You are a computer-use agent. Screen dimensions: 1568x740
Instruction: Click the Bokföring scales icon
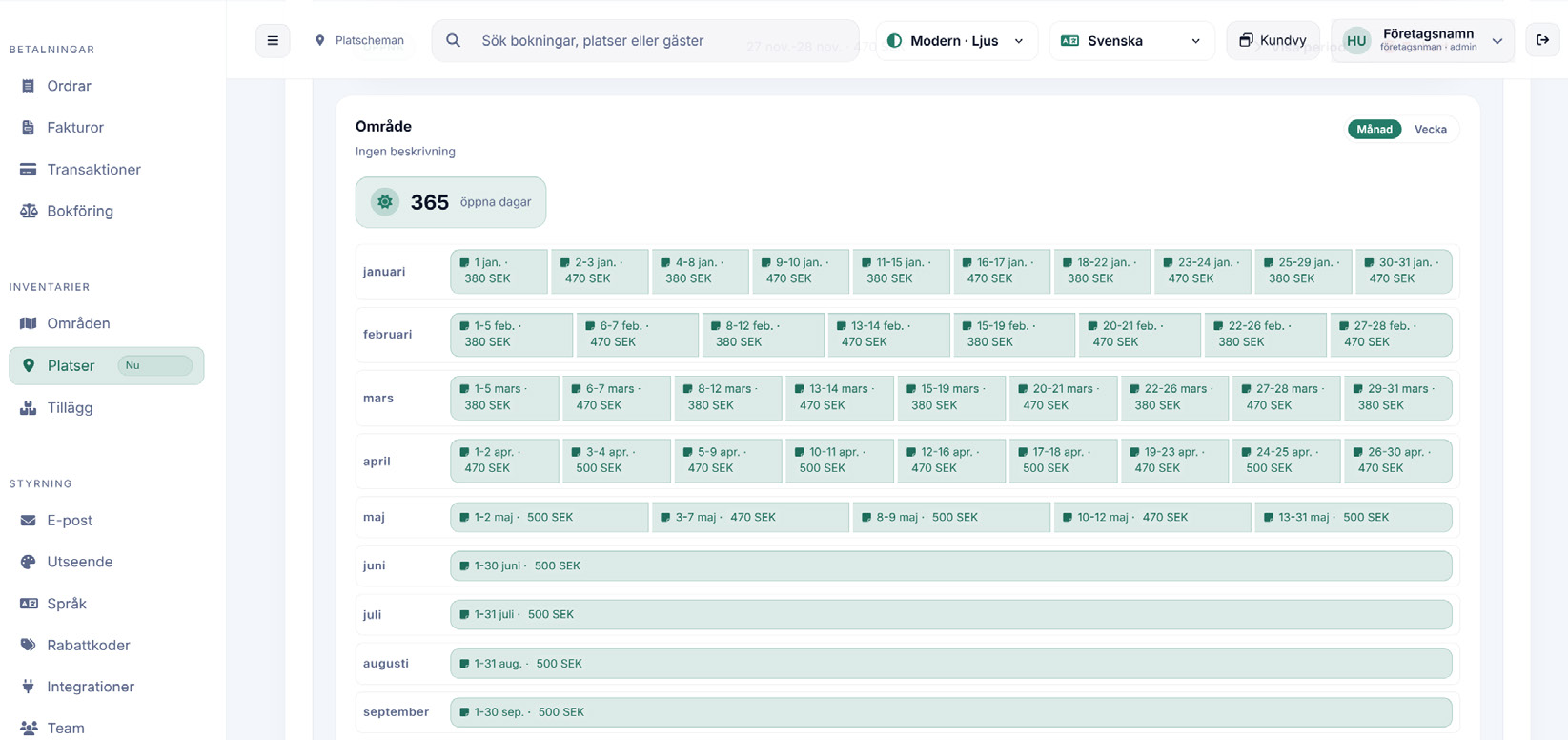click(x=29, y=211)
